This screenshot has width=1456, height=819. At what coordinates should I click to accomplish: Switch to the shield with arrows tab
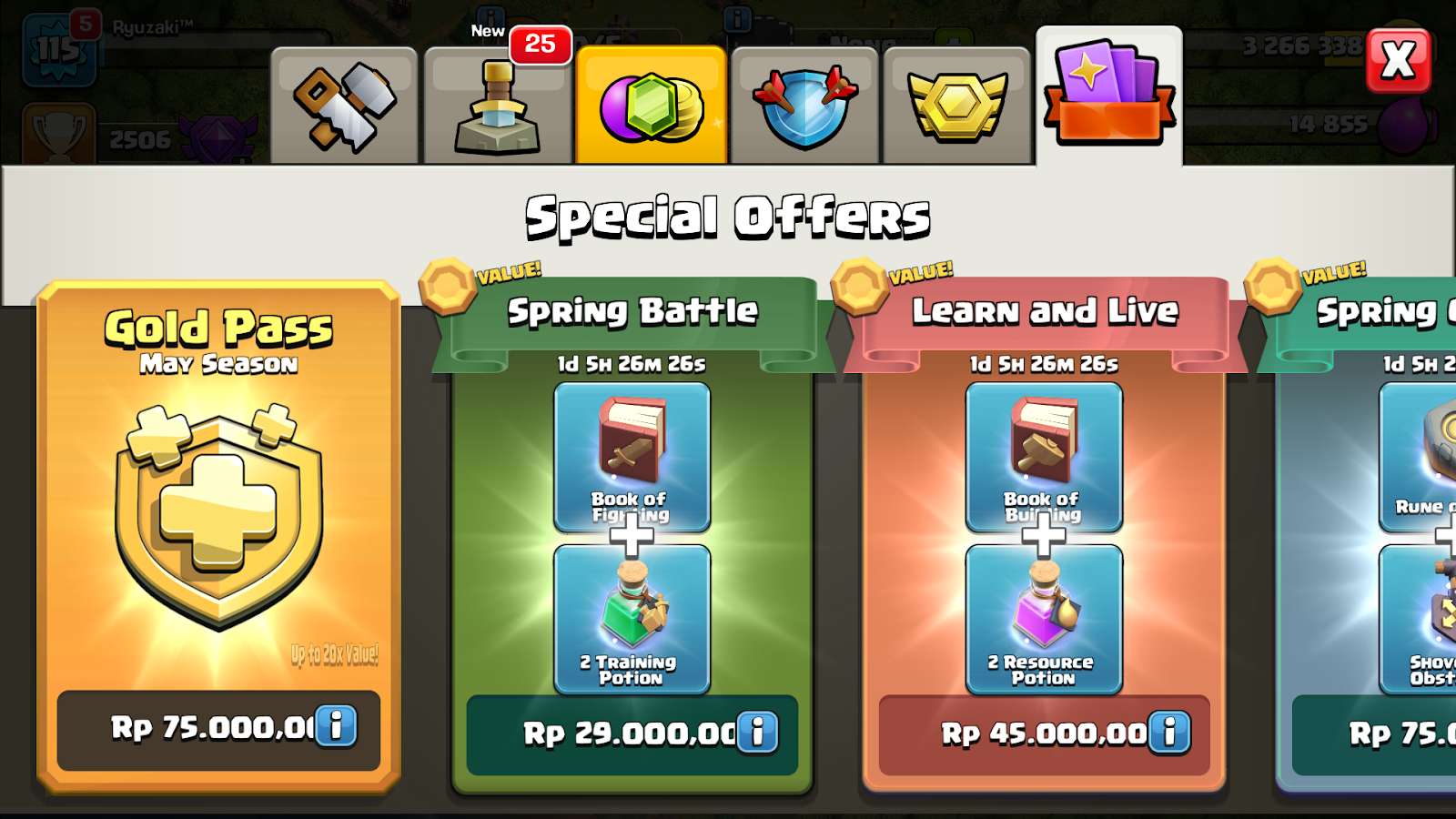click(804, 106)
